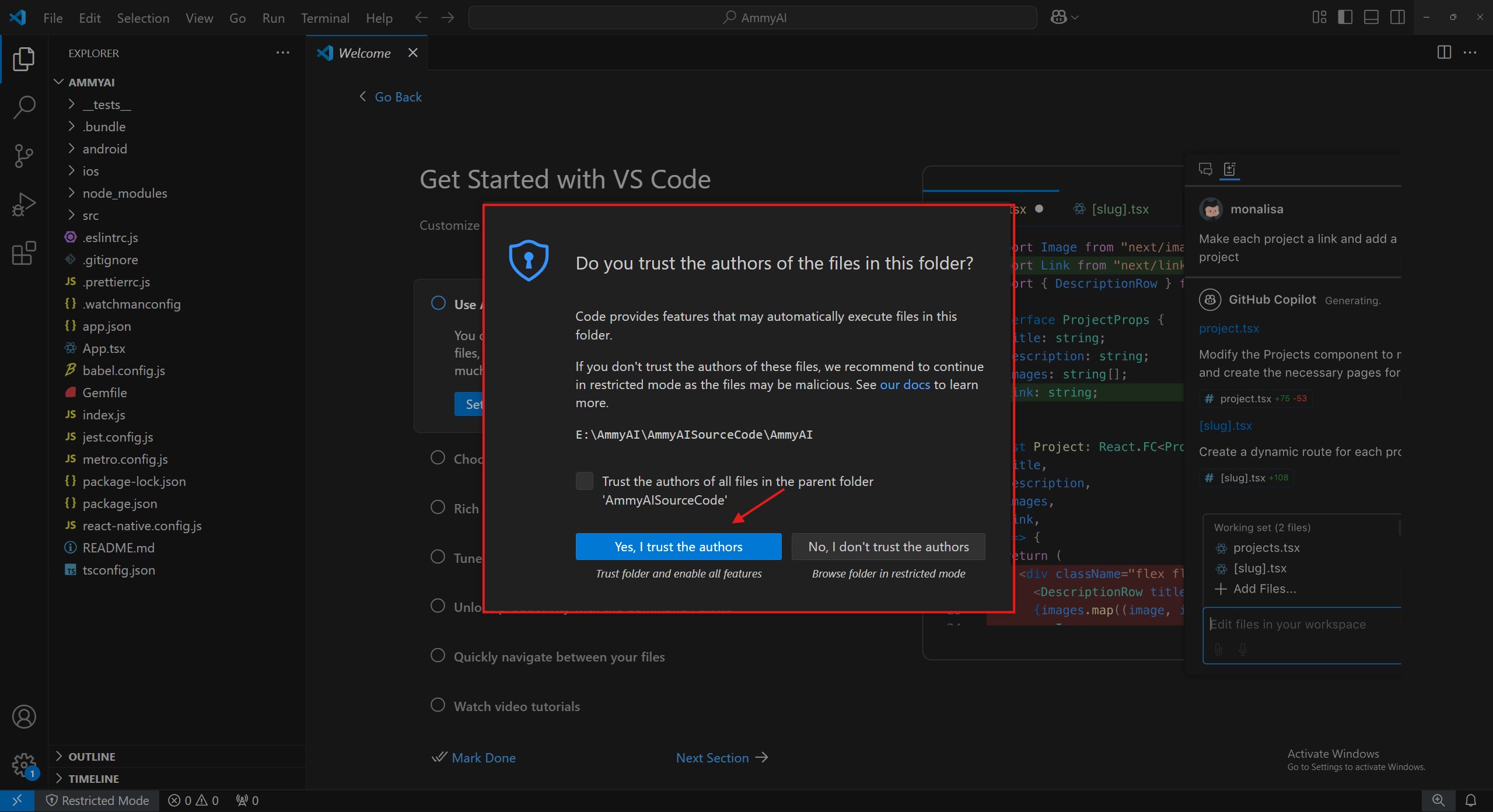The height and width of the screenshot is (812, 1493).
Task: Open the Manage gear icon
Action: pos(24,765)
